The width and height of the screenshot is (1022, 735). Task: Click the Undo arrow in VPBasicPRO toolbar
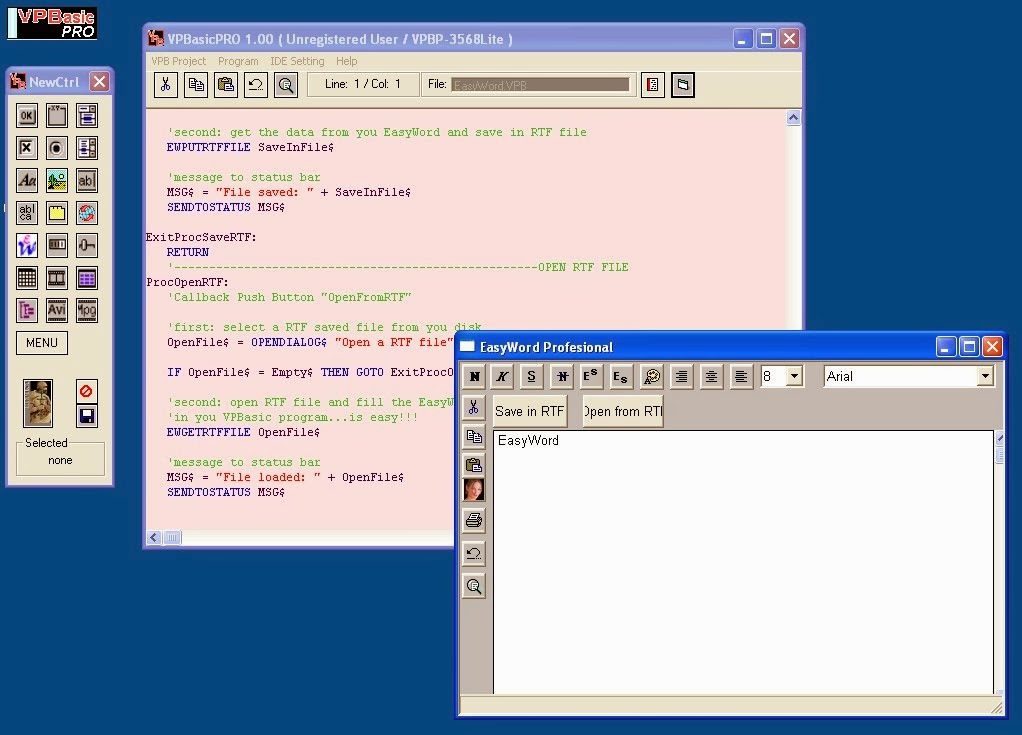[255, 85]
